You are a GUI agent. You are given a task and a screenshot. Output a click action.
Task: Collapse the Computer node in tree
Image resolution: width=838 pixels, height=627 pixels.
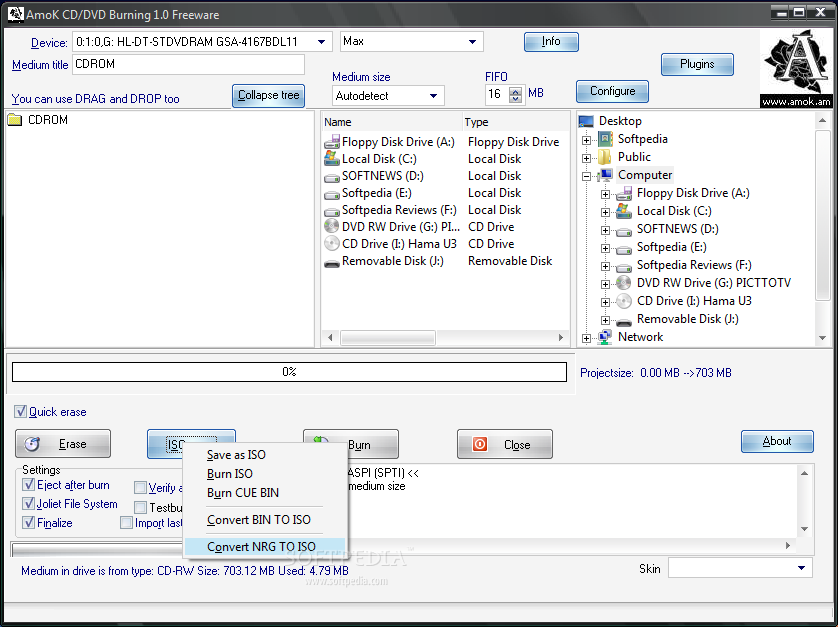(586, 176)
